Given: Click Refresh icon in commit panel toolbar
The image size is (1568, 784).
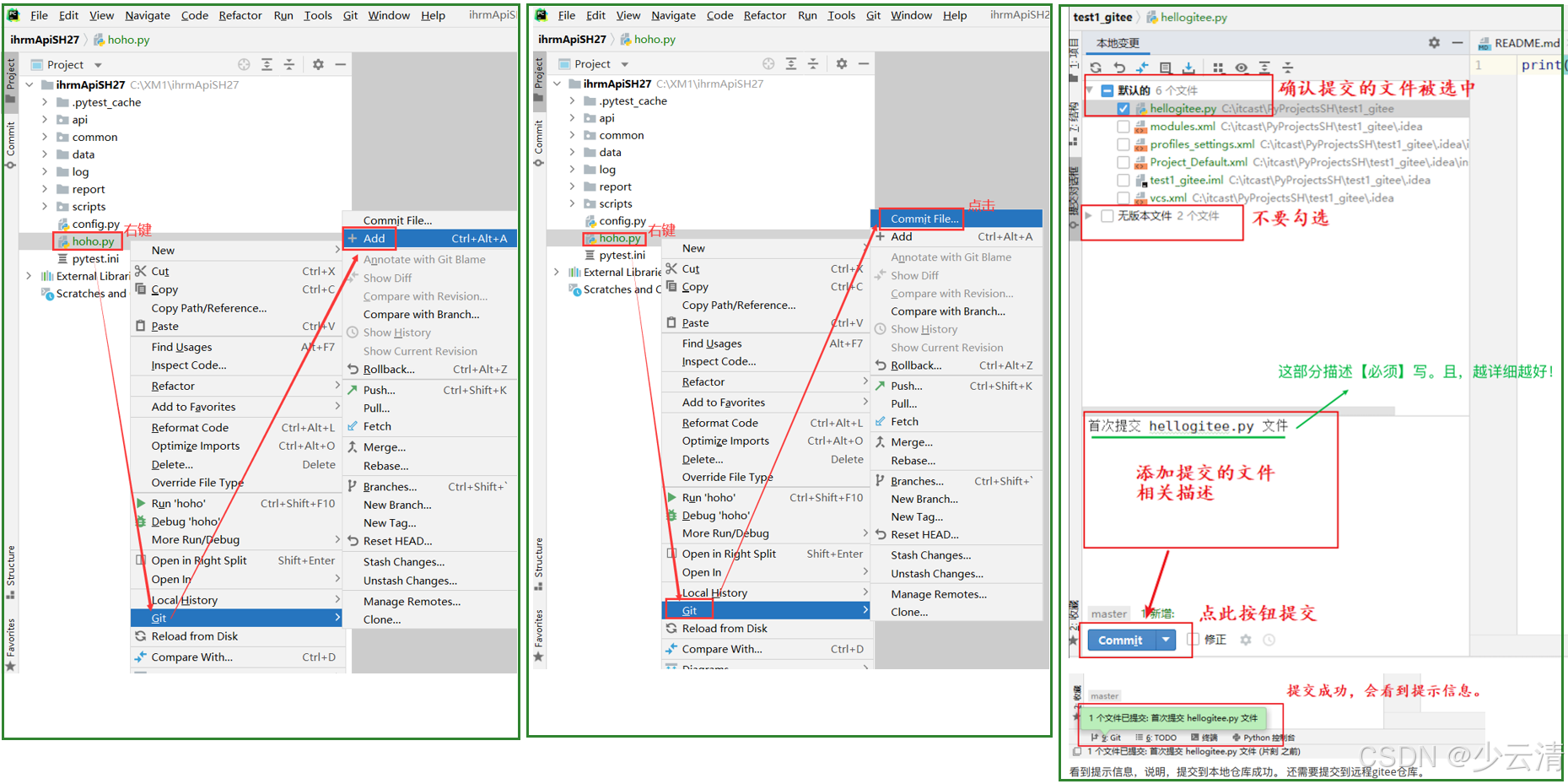Looking at the screenshot, I should 1096,68.
